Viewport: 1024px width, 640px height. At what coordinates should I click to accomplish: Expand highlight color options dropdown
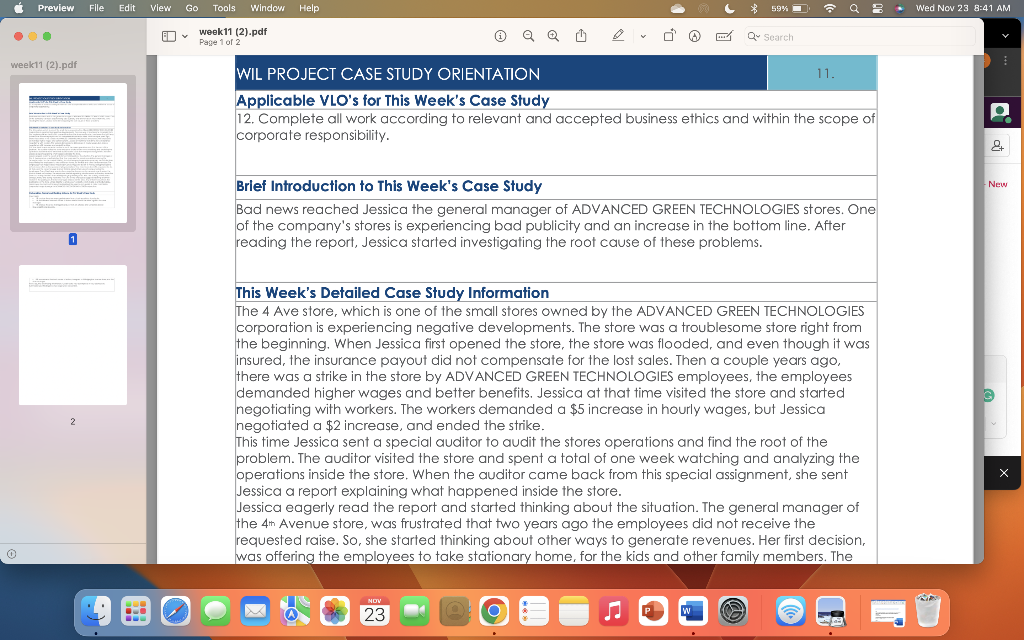(x=643, y=37)
